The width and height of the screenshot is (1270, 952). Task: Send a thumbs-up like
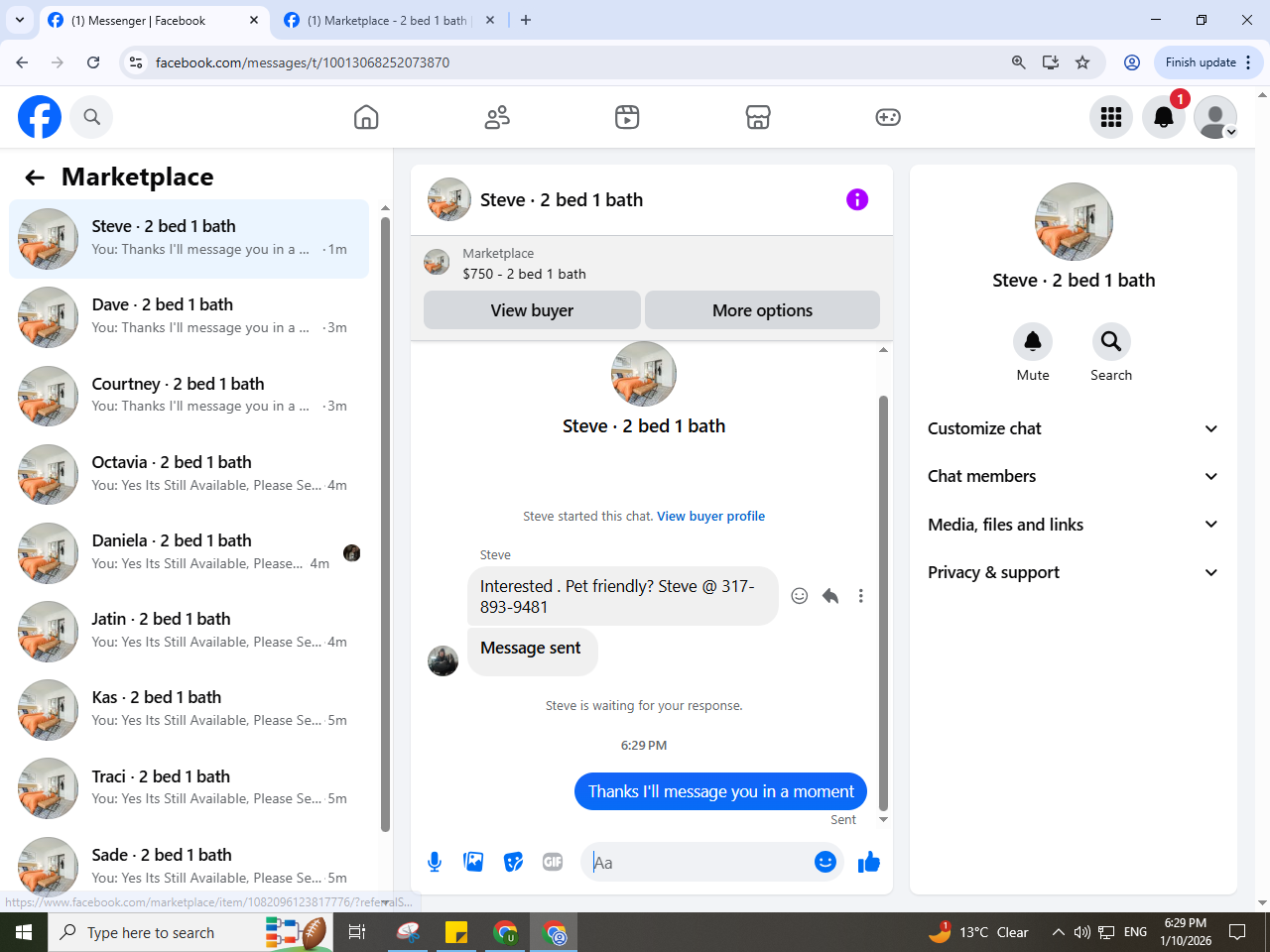pyautogui.click(x=869, y=862)
